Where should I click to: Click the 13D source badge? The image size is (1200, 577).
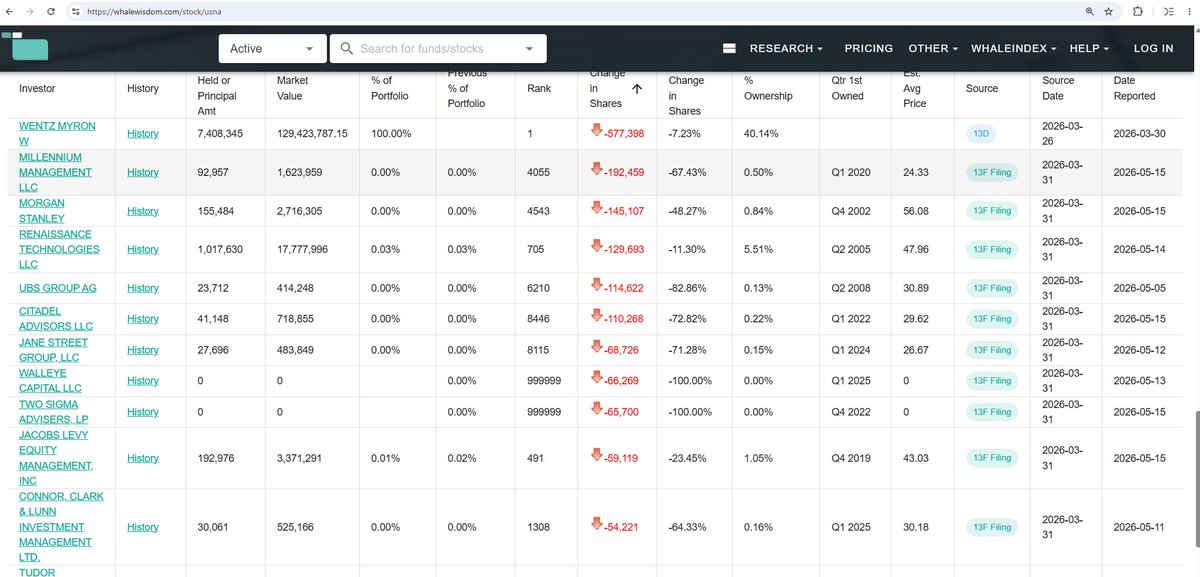pos(981,133)
